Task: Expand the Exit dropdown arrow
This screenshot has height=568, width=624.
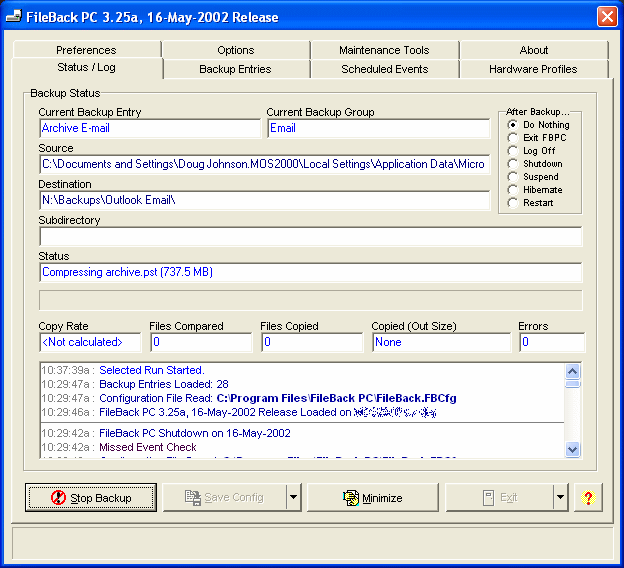Action: 560,497
